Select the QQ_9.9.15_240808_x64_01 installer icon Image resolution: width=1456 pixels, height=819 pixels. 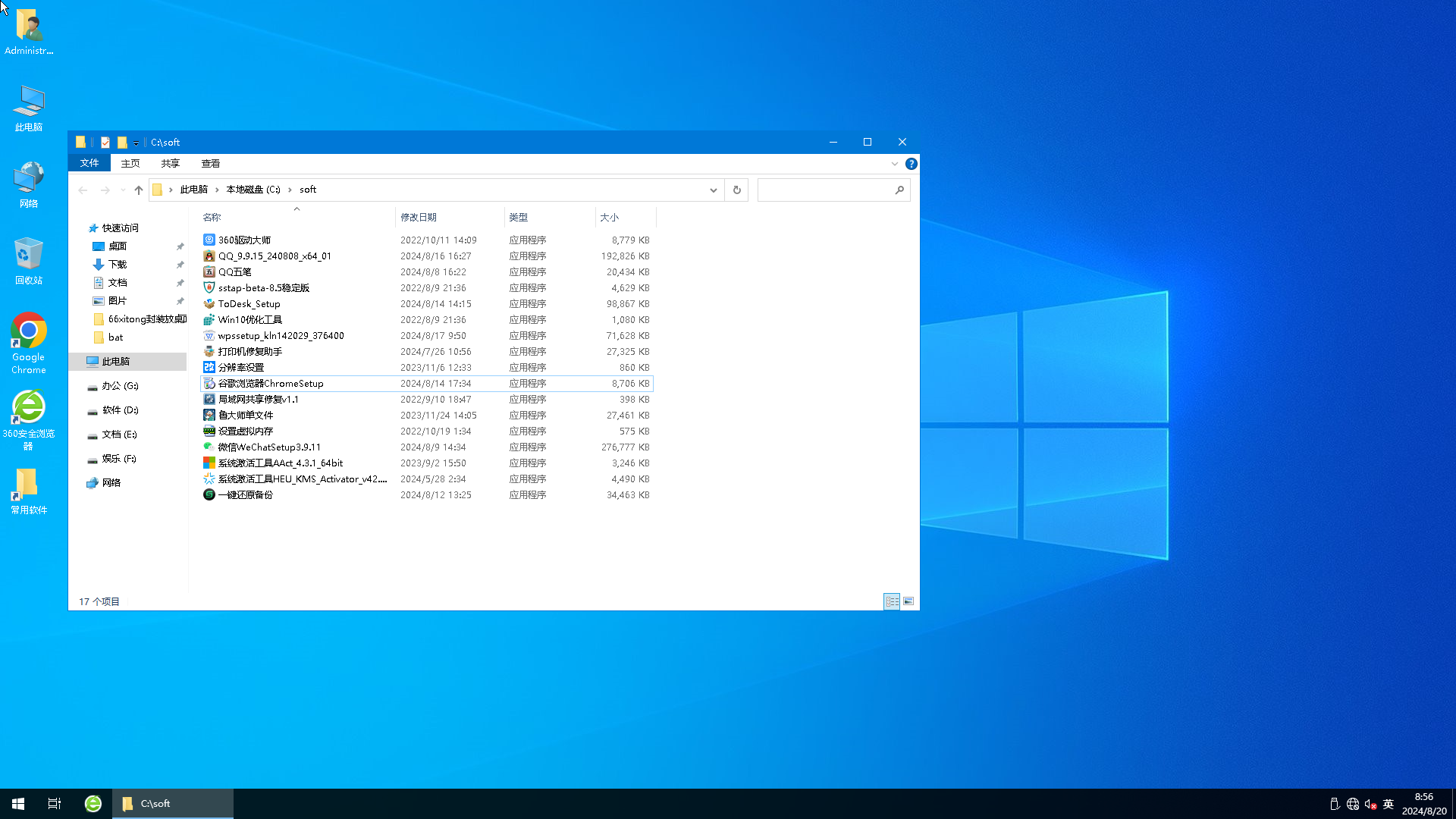(x=209, y=256)
